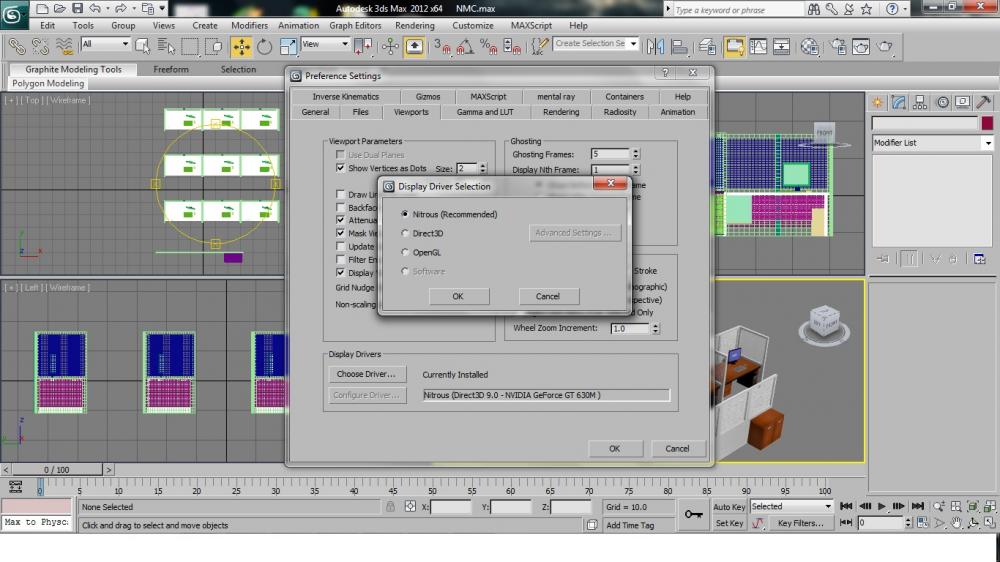Click the Unlink Selection chain icon
Viewport: 1000px width, 562px height.
[x=41, y=46]
